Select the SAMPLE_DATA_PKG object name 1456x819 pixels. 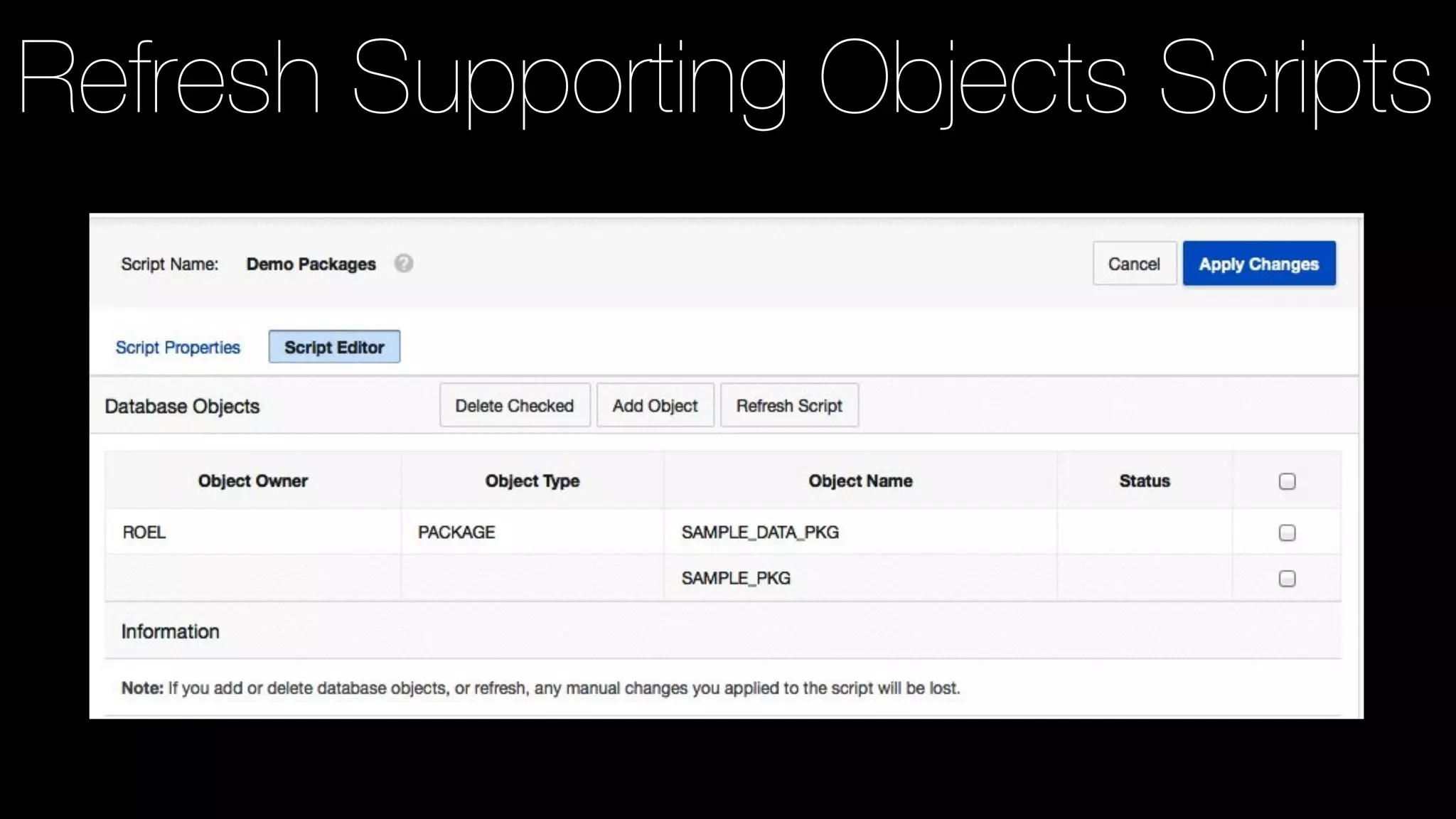coord(760,532)
